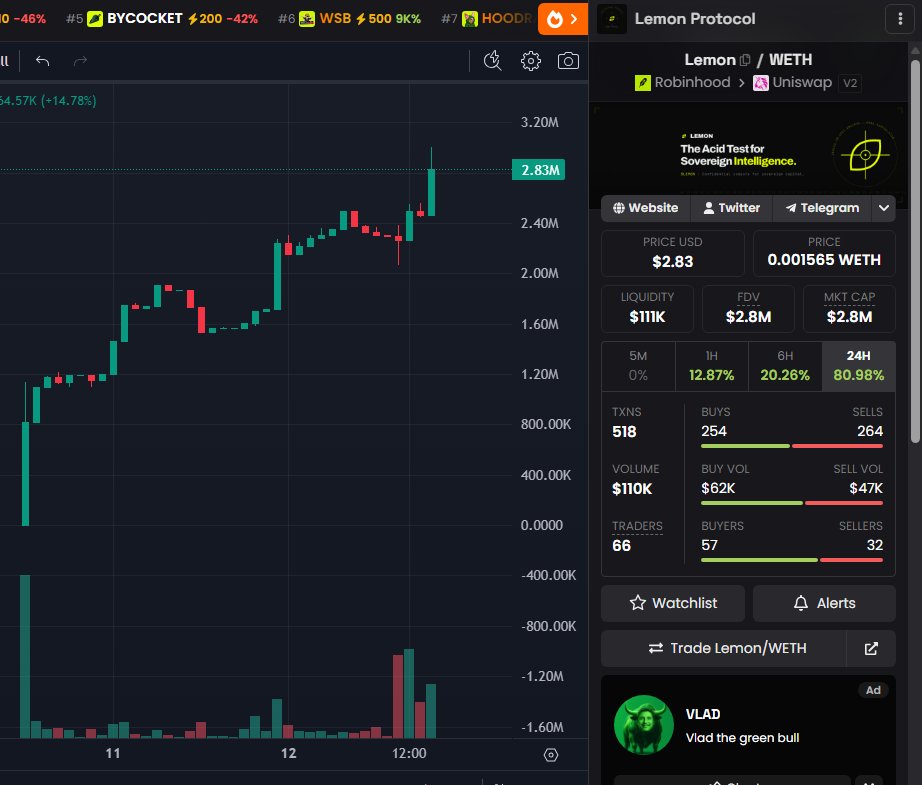Click the MKT CAP $2.8M box
Image resolution: width=922 pixels, height=785 pixels.
coord(849,308)
